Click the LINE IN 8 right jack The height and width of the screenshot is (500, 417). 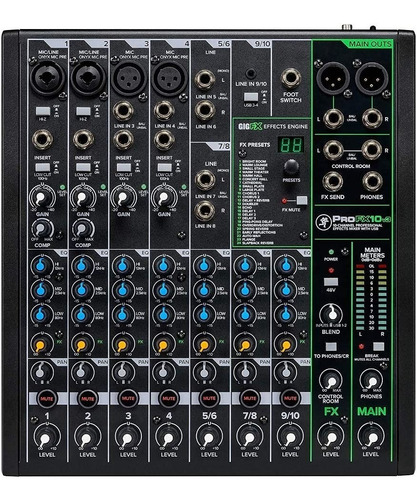coord(205,211)
